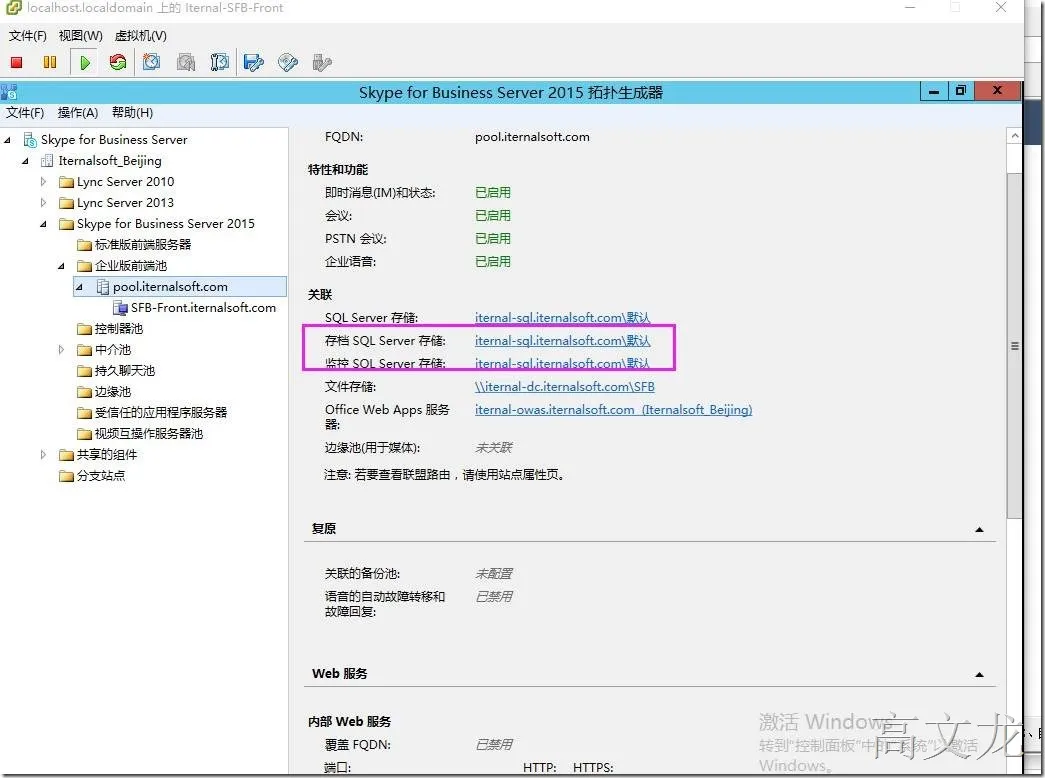Screen dimensions: 1045x778
Task: Take a snapshot with the clock camera icon
Action: [x=152, y=63]
